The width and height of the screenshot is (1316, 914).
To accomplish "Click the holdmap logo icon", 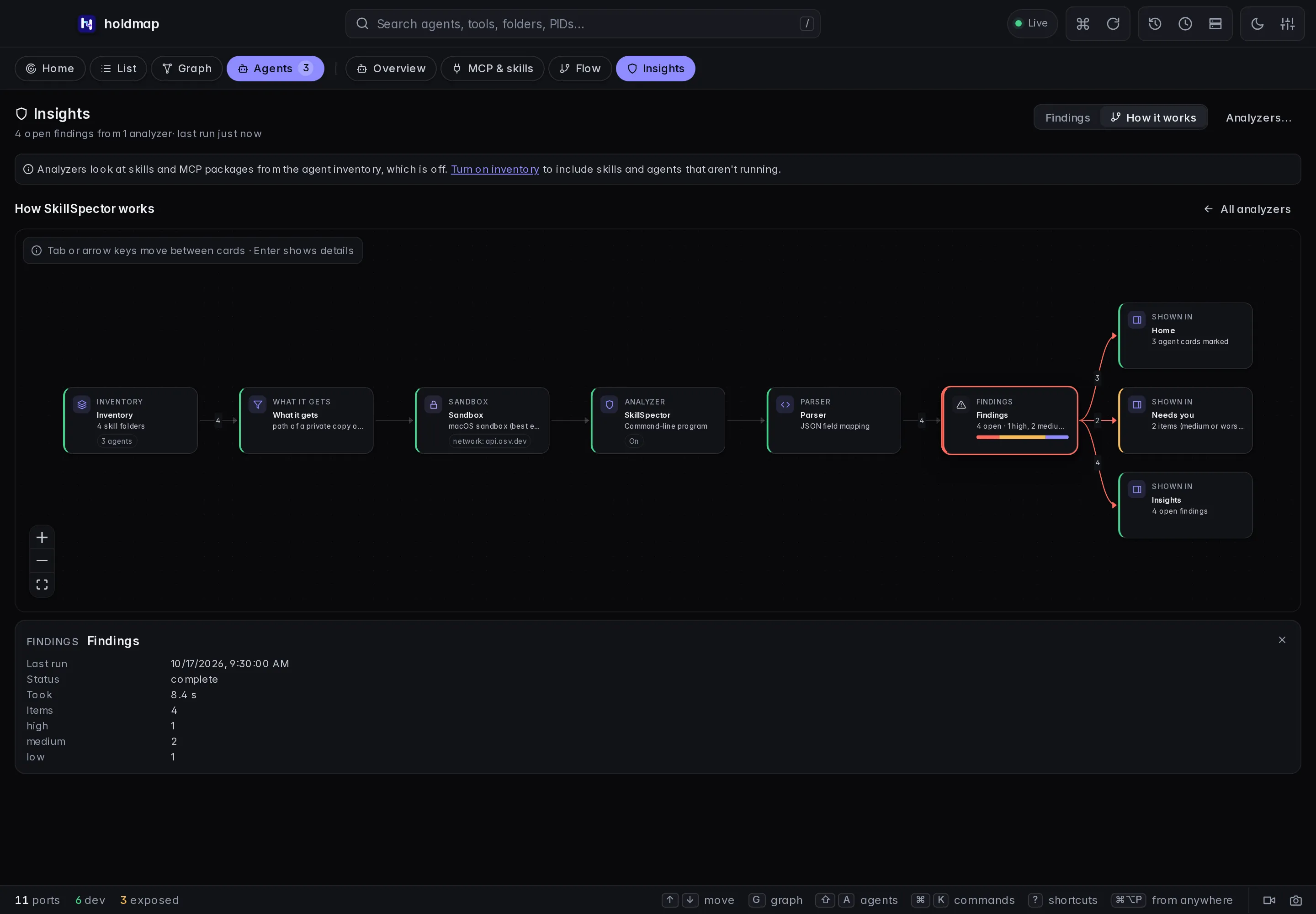I will click(86, 23).
